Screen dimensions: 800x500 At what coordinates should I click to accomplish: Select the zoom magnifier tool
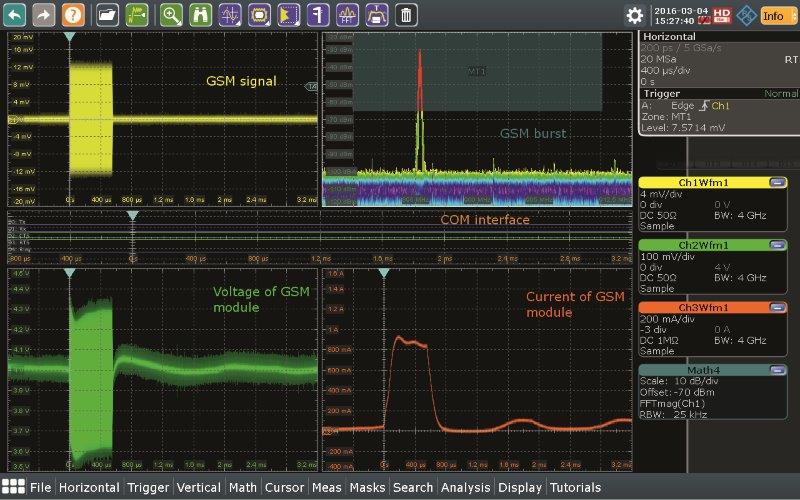(171, 15)
